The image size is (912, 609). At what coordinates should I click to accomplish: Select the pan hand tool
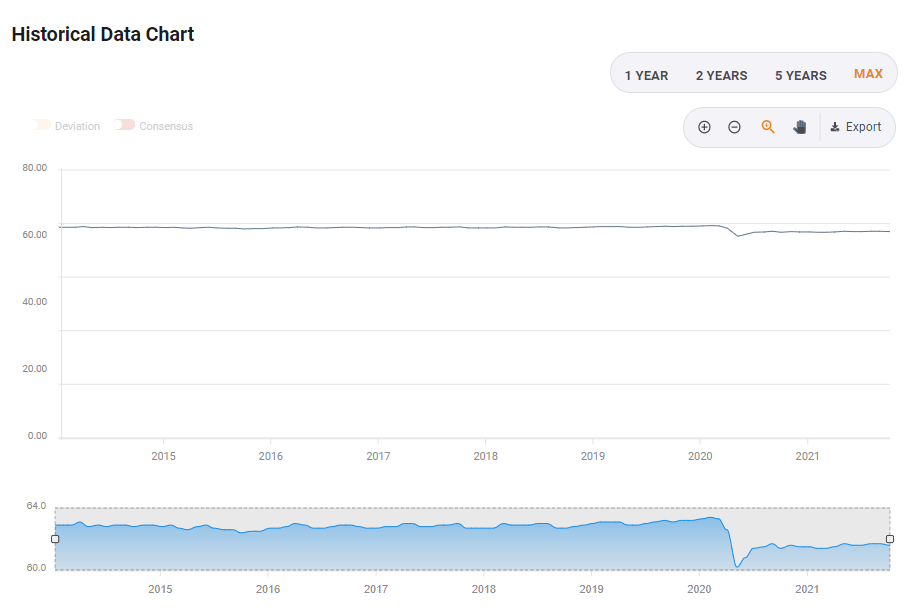(x=799, y=127)
